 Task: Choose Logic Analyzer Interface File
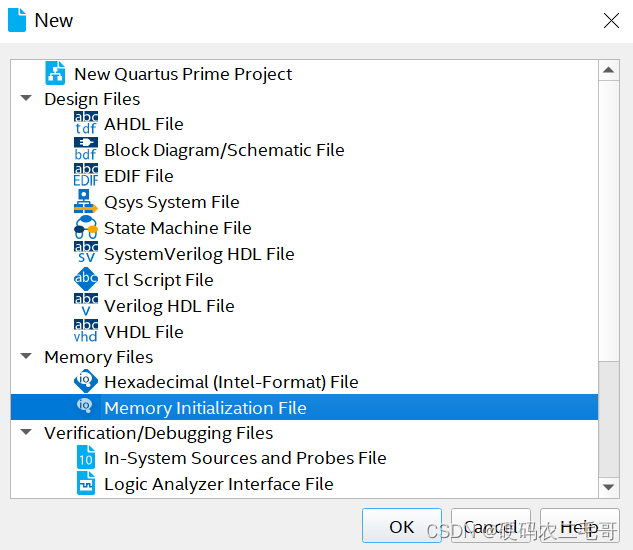[219, 484]
